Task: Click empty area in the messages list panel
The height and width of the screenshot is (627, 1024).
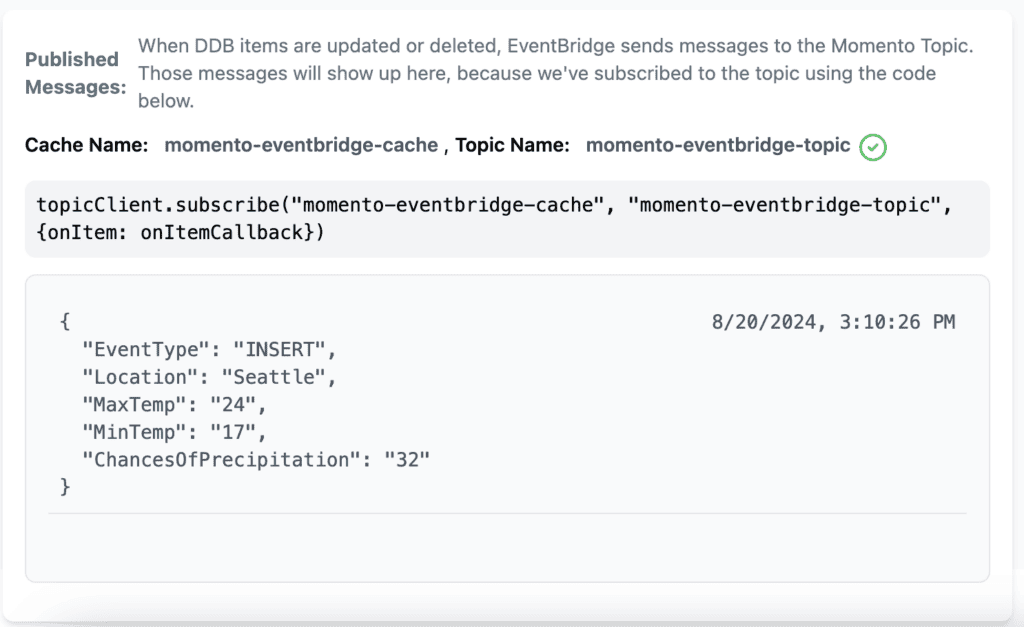Action: click(x=507, y=547)
